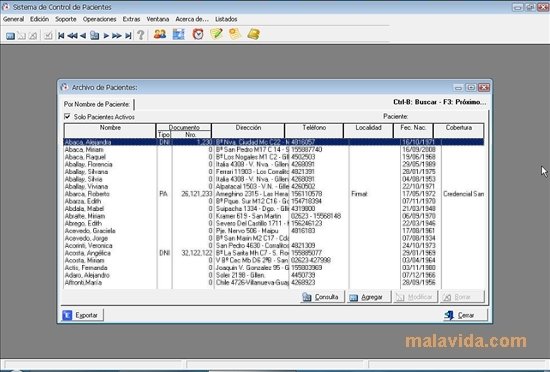This screenshot has height=372, width=550.
Task: Click the Modificar button
Action: click(x=415, y=297)
